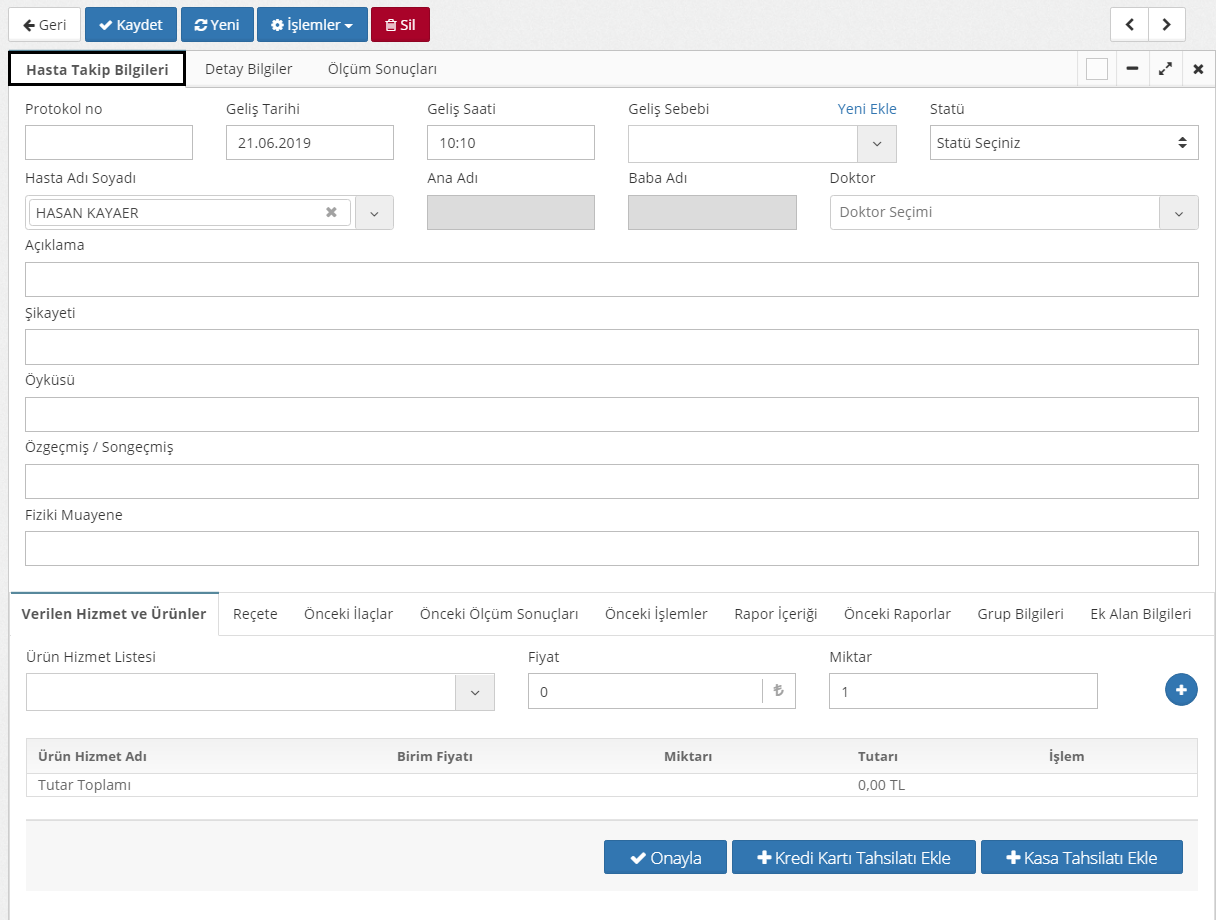
Task: Collapse panel using the minus icon
Action: click(x=1132, y=69)
